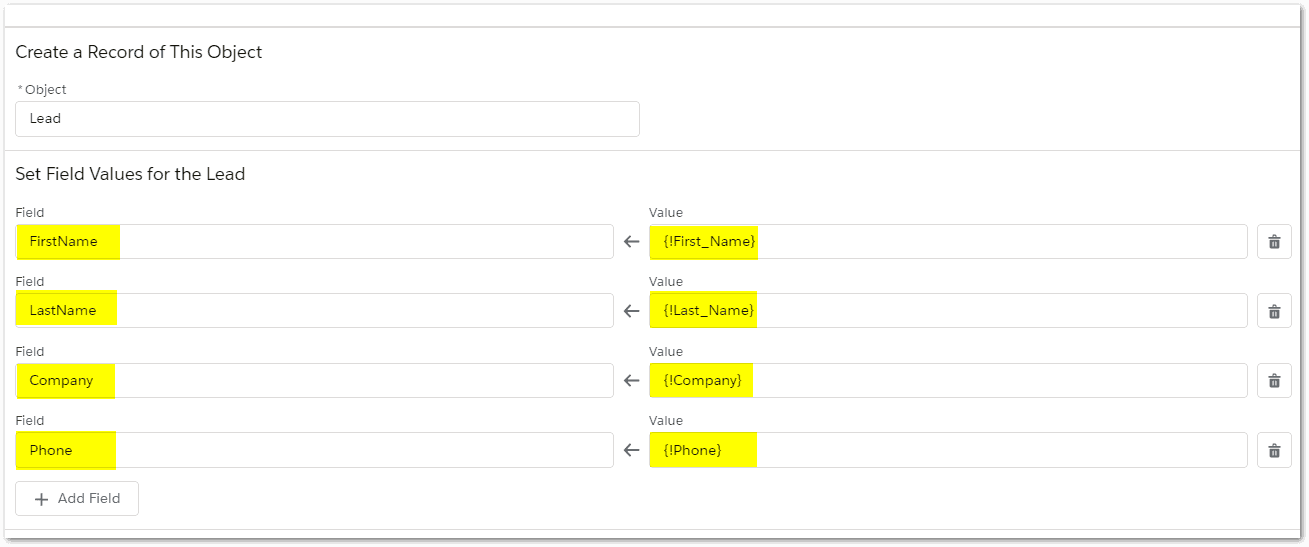Focus the {!Phone} value box
The width and height of the screenshot is (1309, 547).
947,450
